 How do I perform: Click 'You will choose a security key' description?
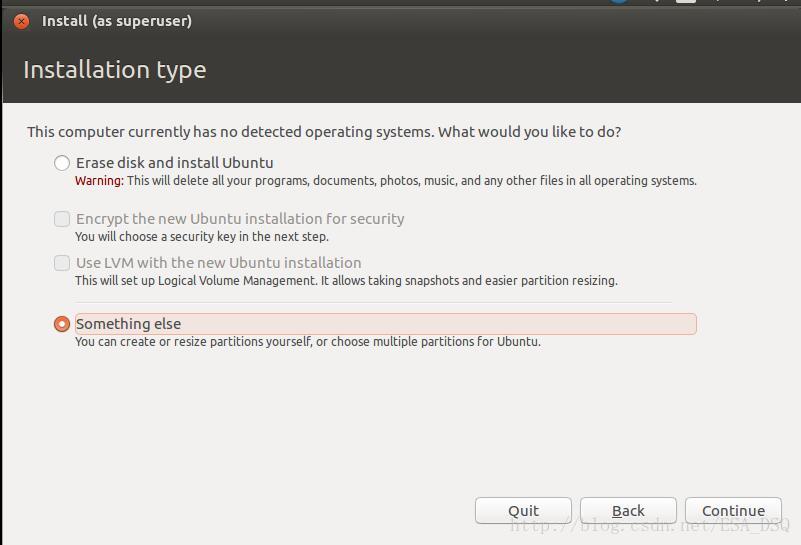click(202, 237)
